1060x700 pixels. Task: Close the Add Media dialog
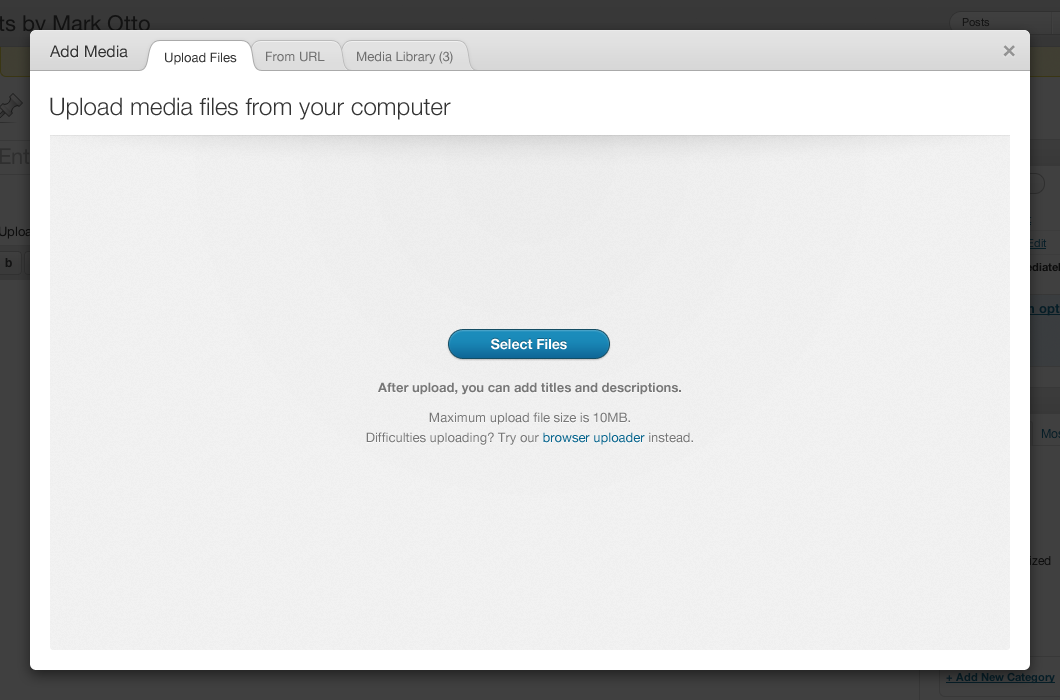[1009, 51]
